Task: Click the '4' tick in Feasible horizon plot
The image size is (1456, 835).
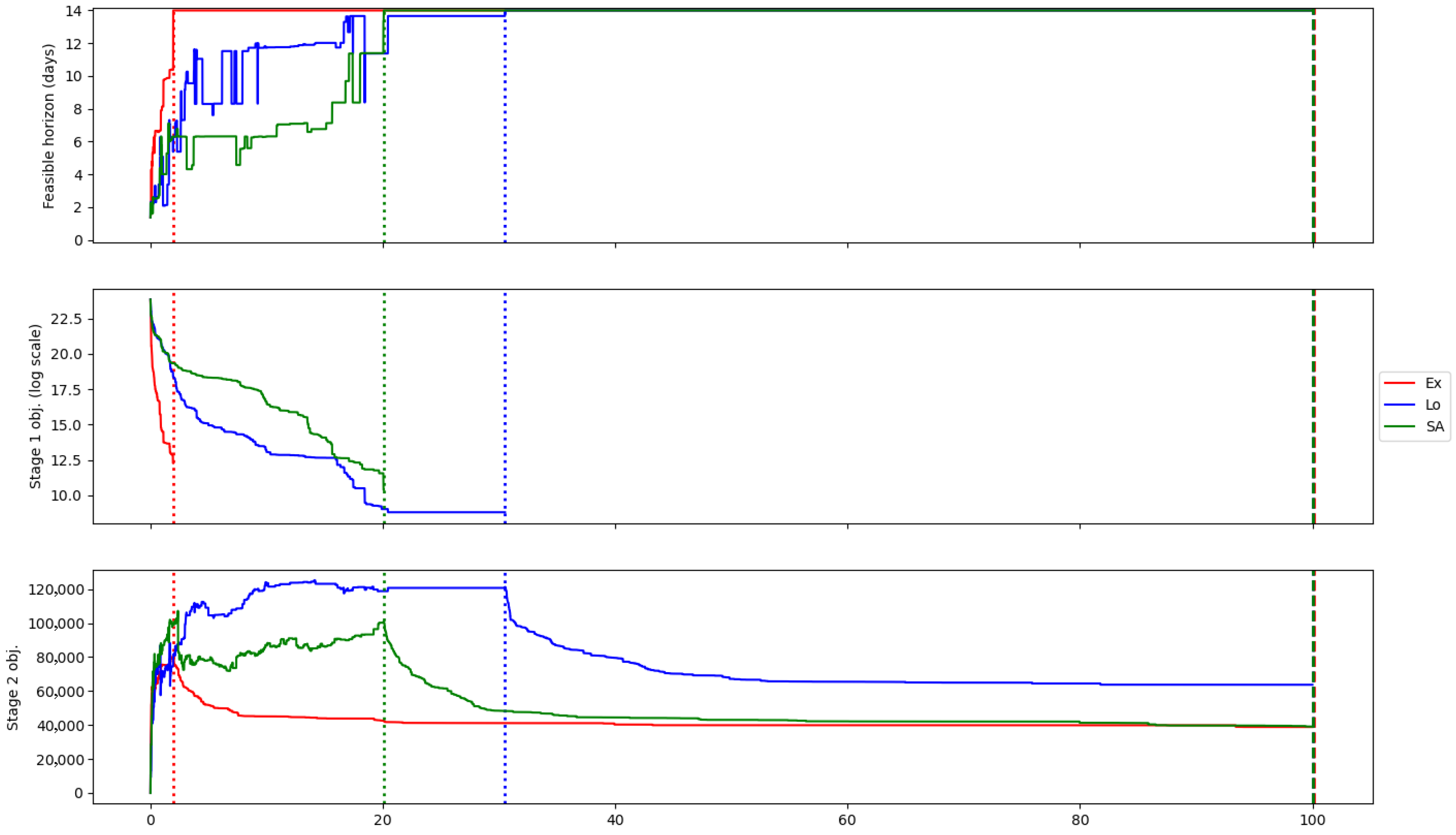Action: [79, 175]
